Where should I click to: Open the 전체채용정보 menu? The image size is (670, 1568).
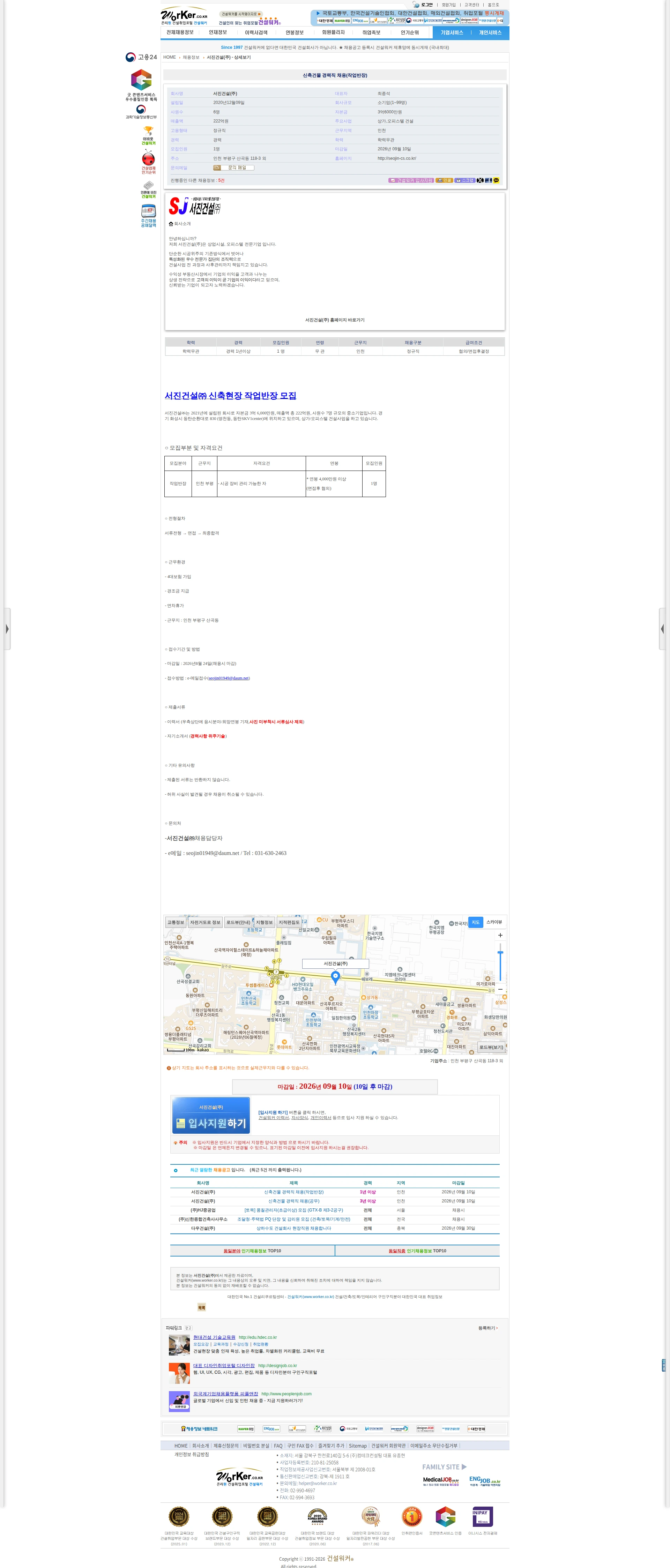180,32
